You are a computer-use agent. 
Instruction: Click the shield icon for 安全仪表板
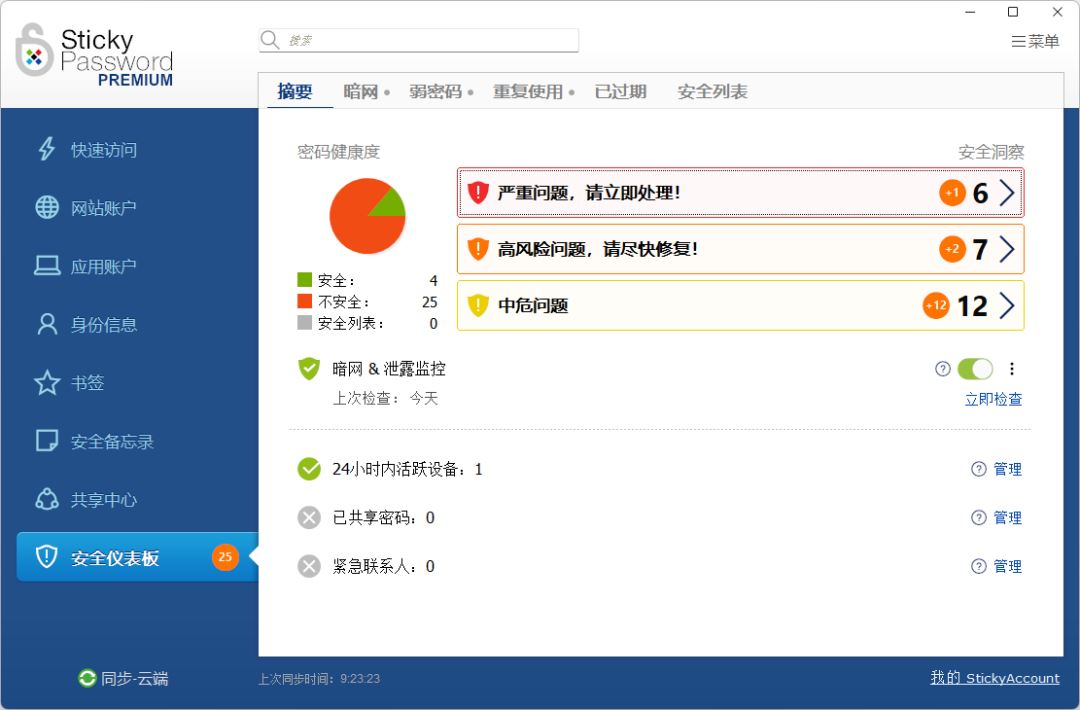click(x=46, y=556)
